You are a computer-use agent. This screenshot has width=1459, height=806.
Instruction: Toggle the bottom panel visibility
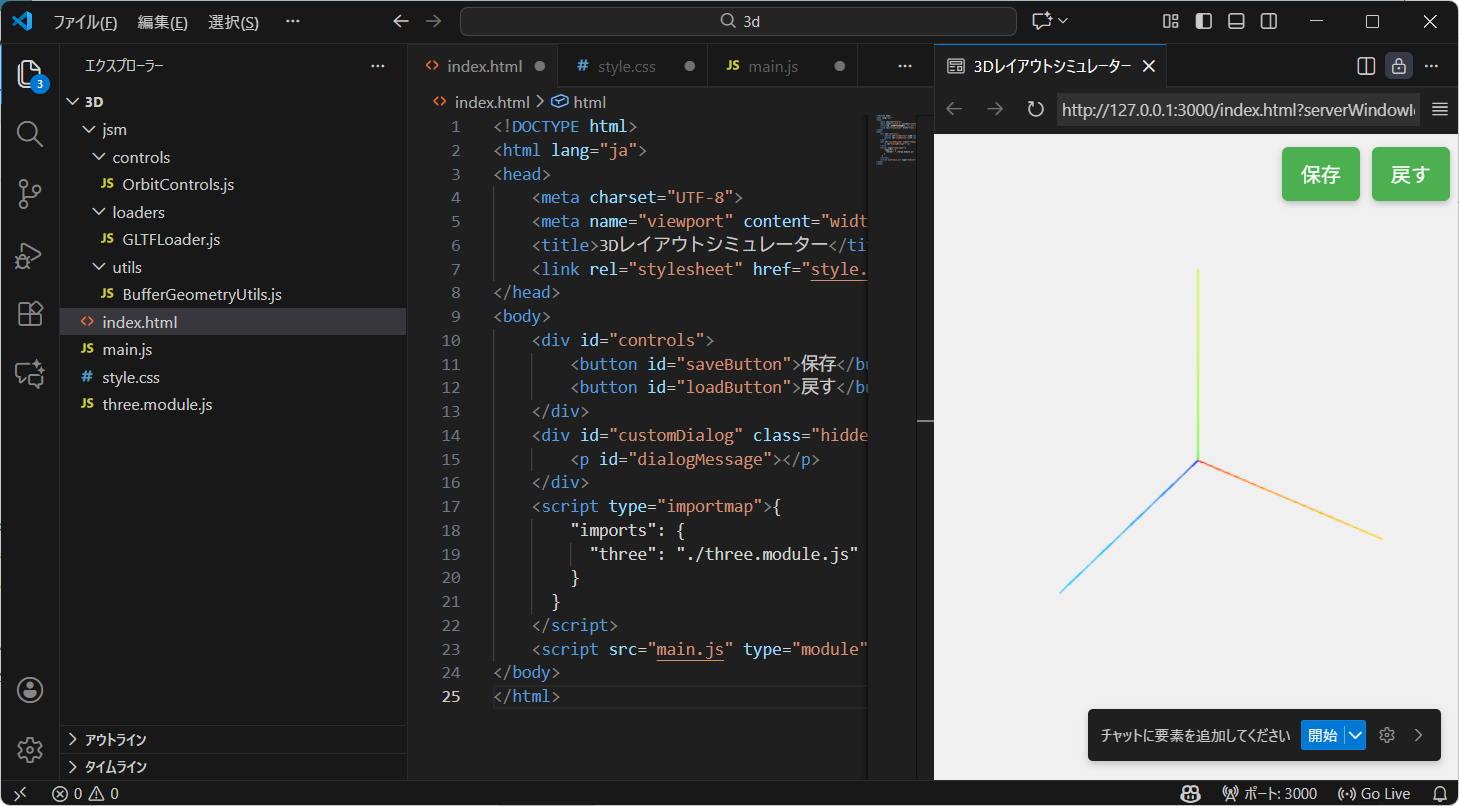point(1236,21)
